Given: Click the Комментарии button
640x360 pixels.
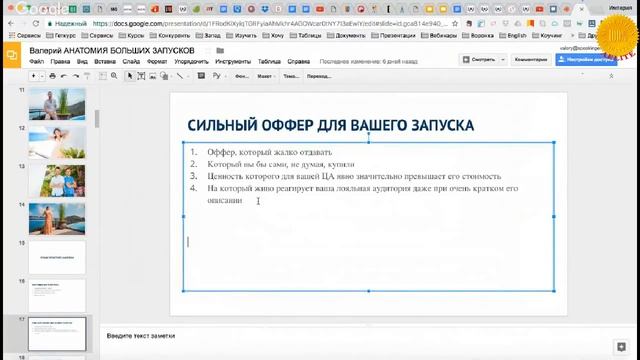Looking at the screenshot, I should pyautogui.click(x=531, y=60).
